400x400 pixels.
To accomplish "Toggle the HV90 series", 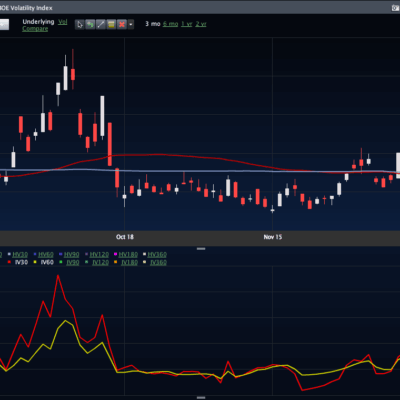I will point(71,255).
